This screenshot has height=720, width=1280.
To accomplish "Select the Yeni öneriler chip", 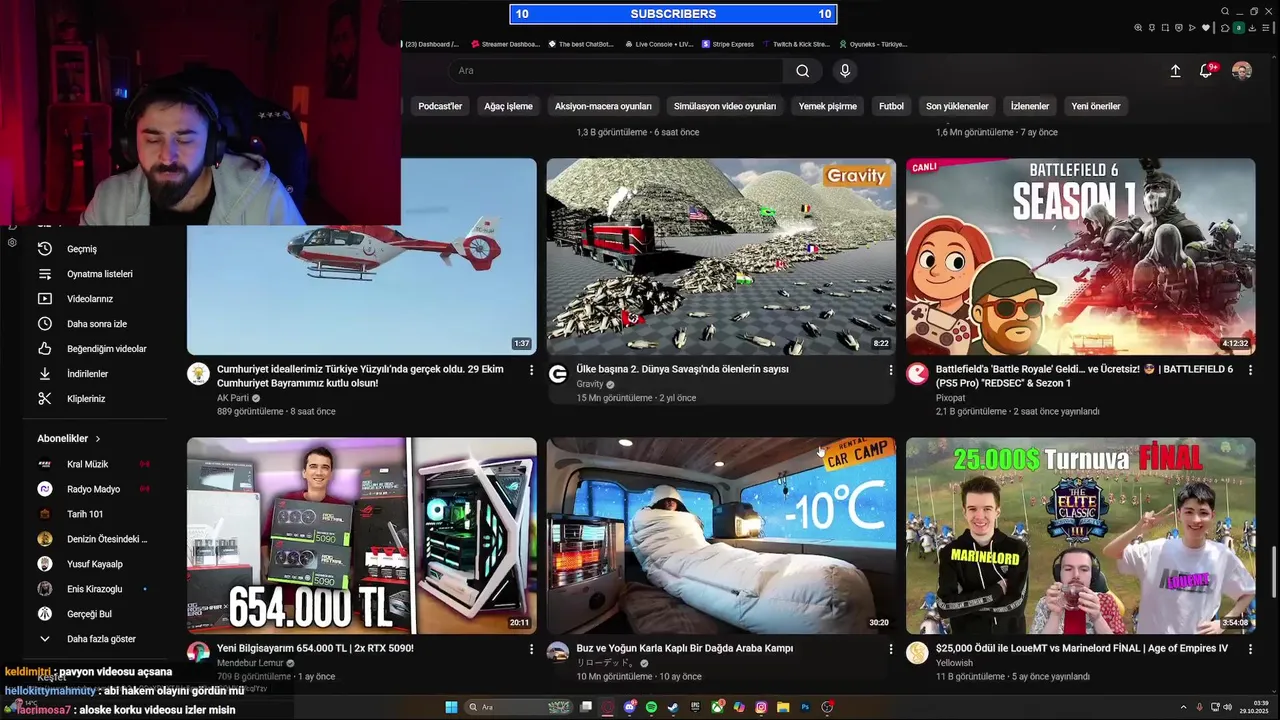I will click(x=1096, y=106).
